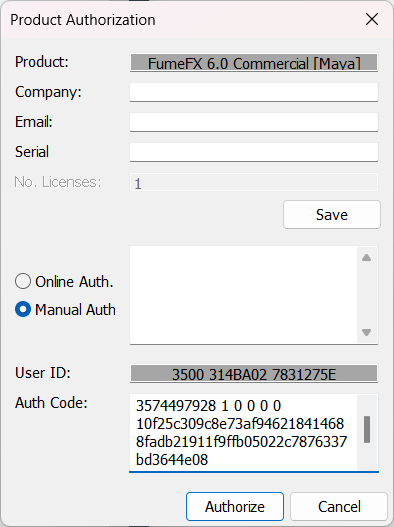
Task: Close the Product Authorization dialog
Action: 372,19
